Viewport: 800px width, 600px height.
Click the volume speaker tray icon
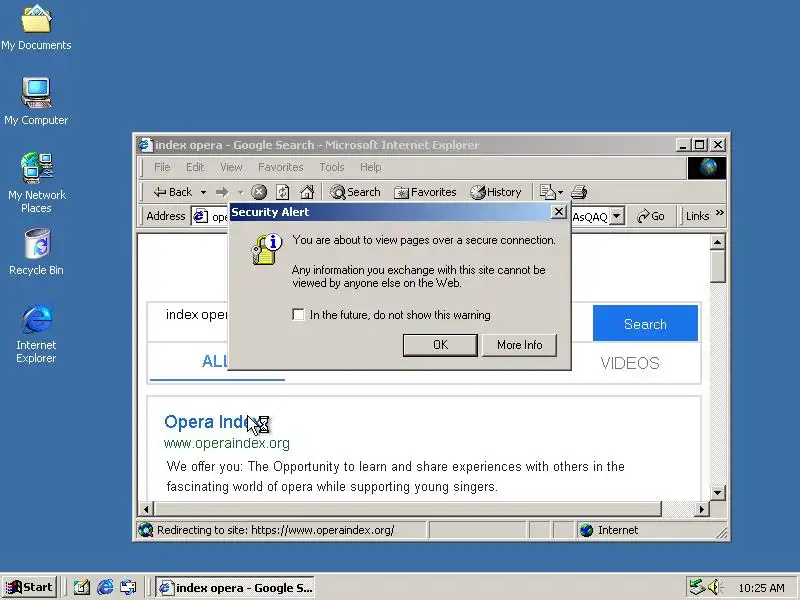(714, 587)
